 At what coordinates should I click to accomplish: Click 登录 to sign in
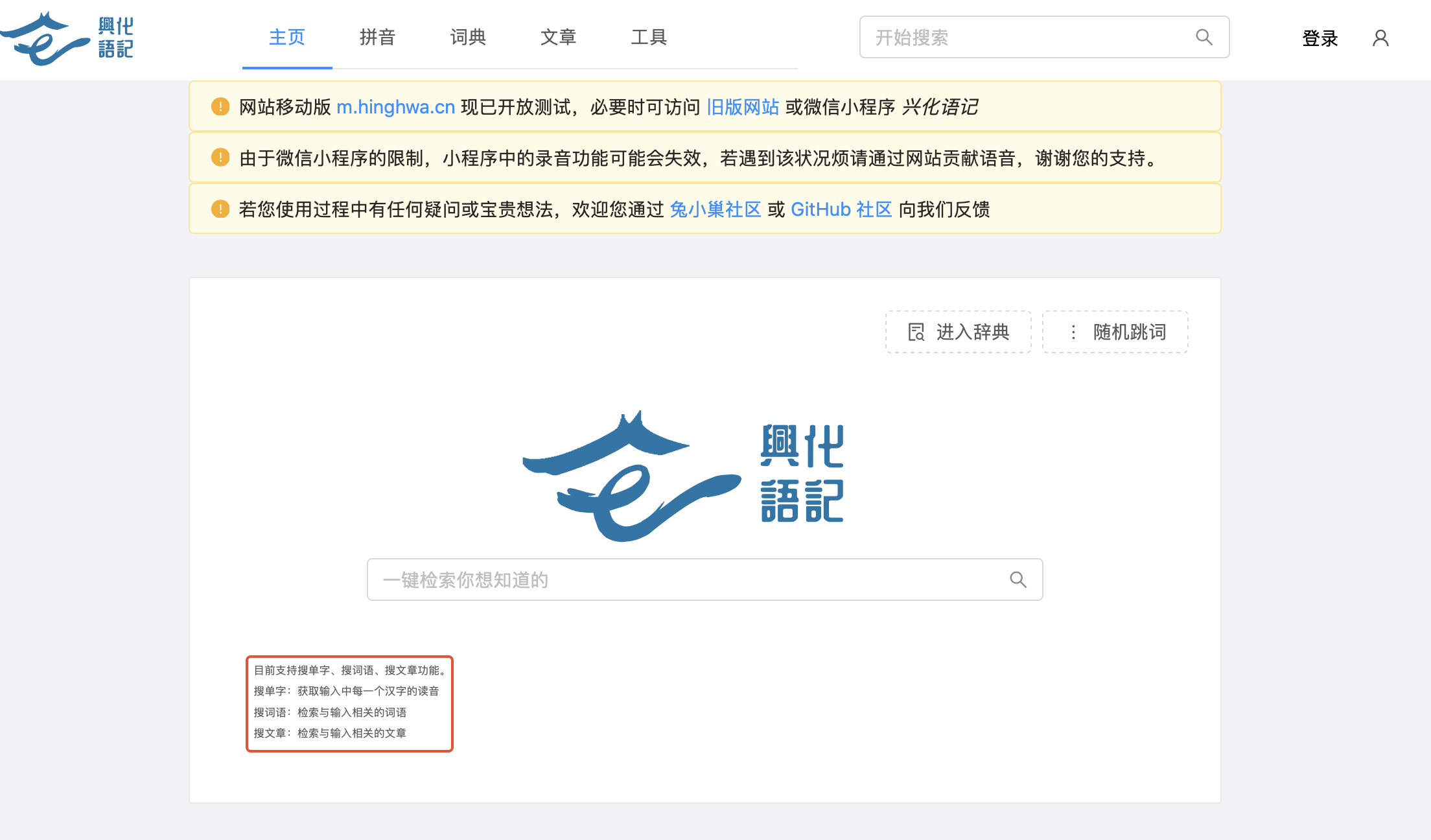pyautogui.click(x=1320, y=38)
